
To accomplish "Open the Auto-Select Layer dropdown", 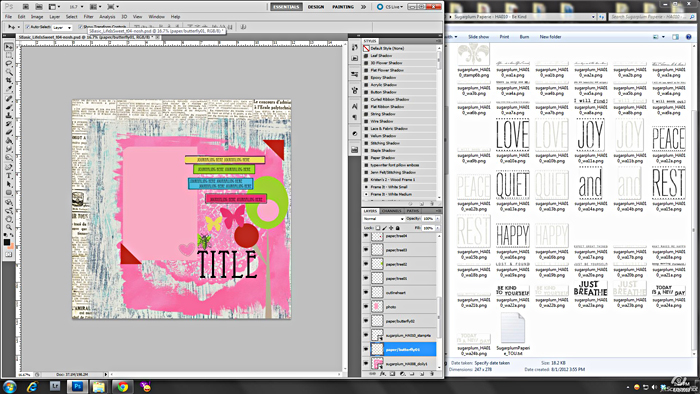I will click(x=62, y=27).
